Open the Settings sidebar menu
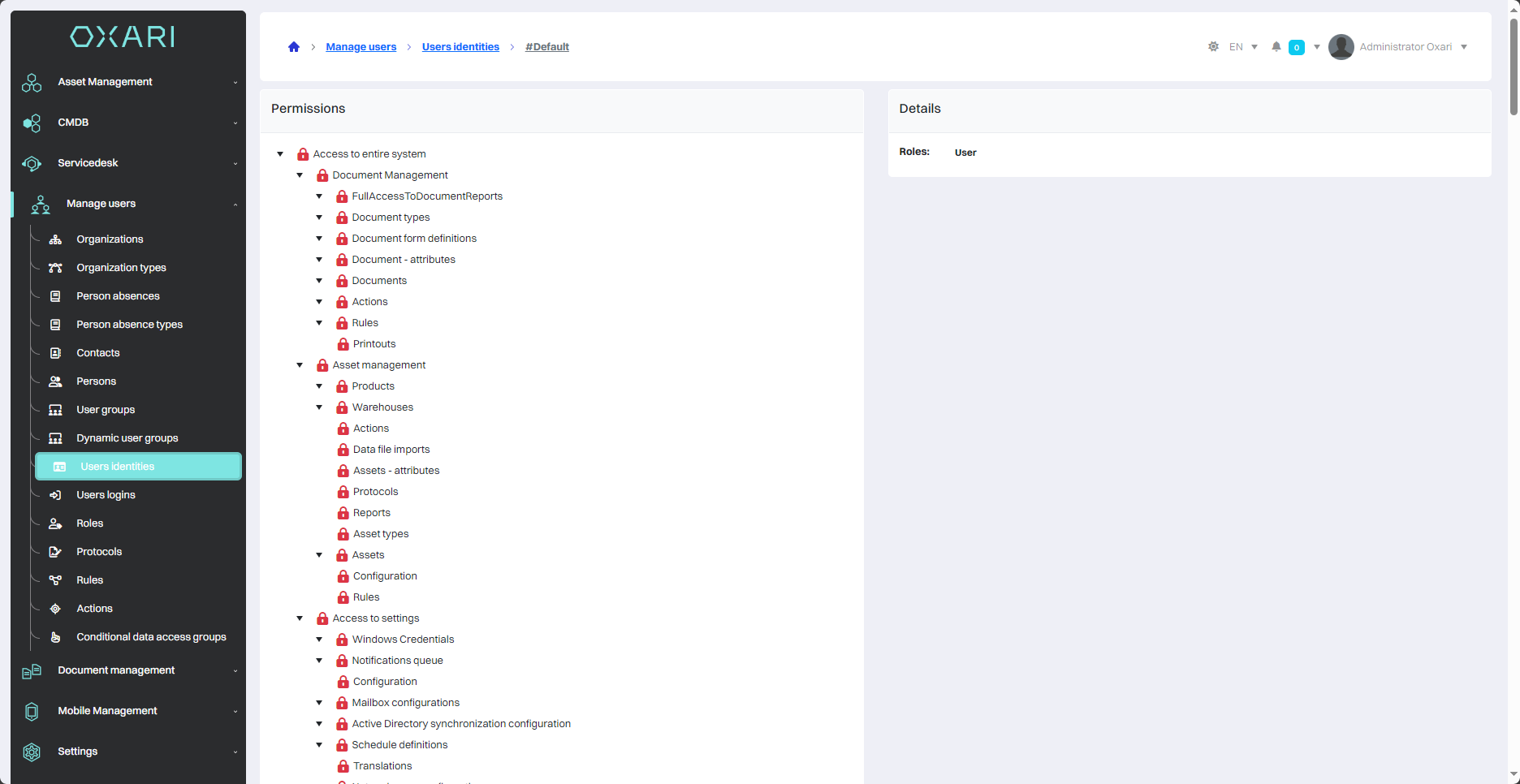The image size is (1520, 784). coord(128,752)
